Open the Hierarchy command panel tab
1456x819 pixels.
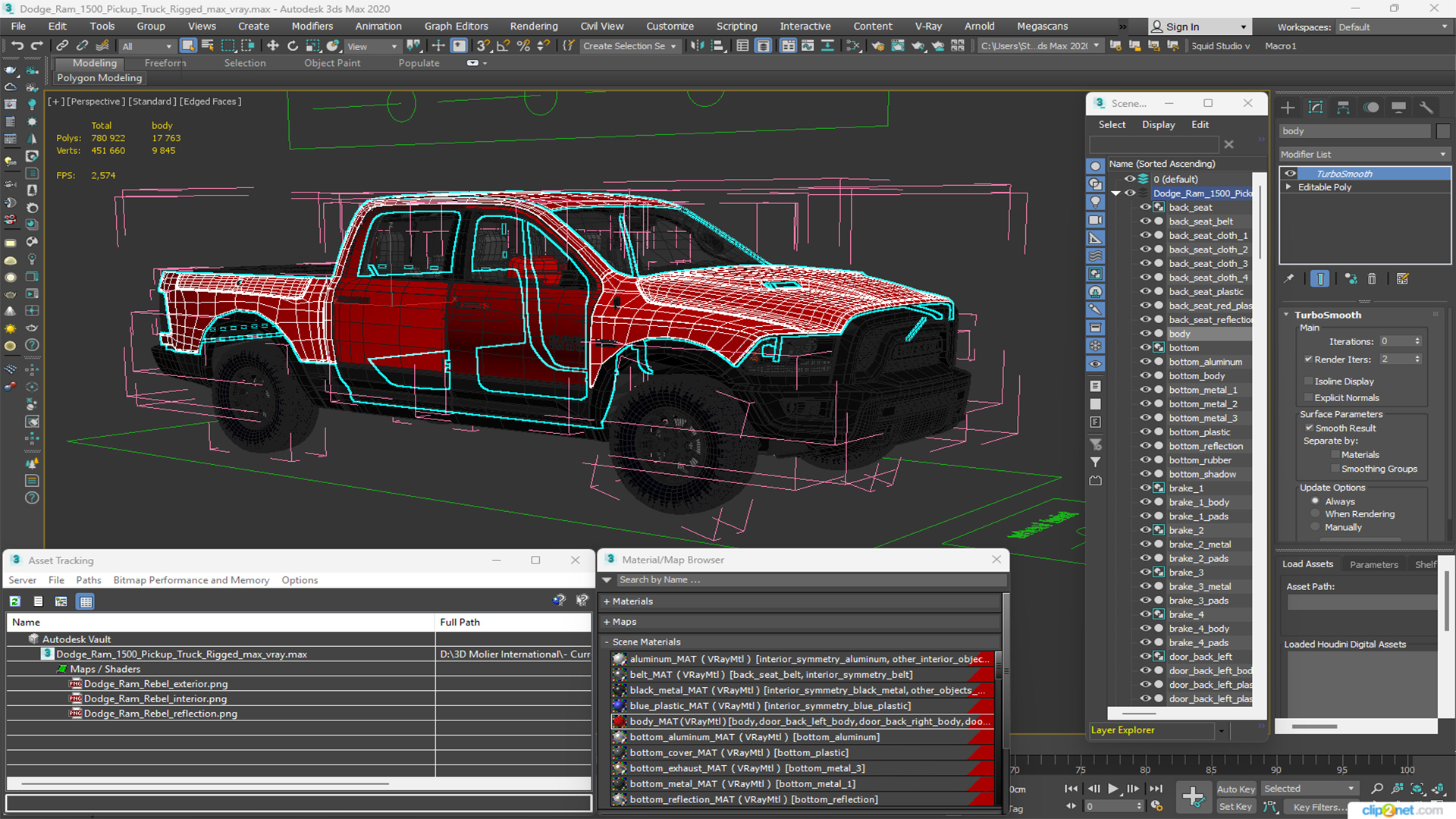coord(1343,108)
